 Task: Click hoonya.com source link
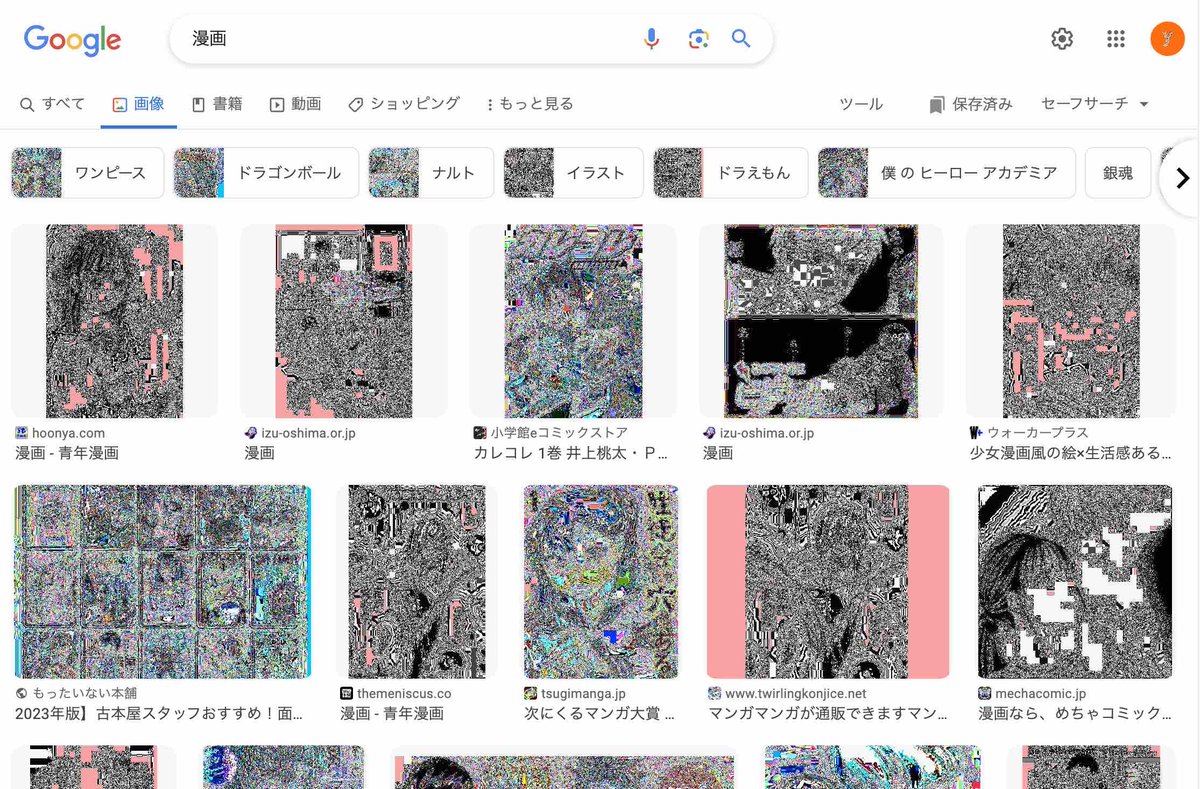point(68,433)
